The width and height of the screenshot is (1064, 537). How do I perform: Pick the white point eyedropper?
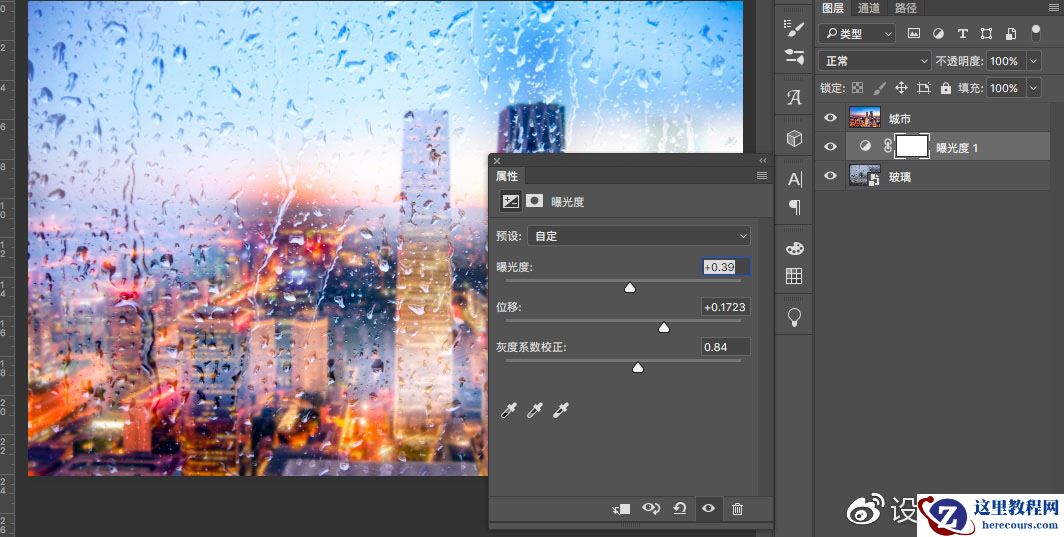[560, 410]
